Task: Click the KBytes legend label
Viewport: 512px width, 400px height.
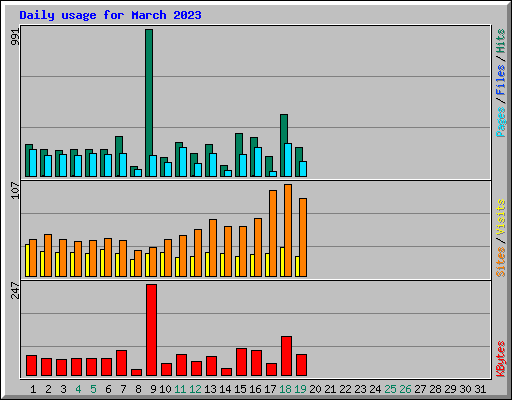Action: tap(500, 359)
